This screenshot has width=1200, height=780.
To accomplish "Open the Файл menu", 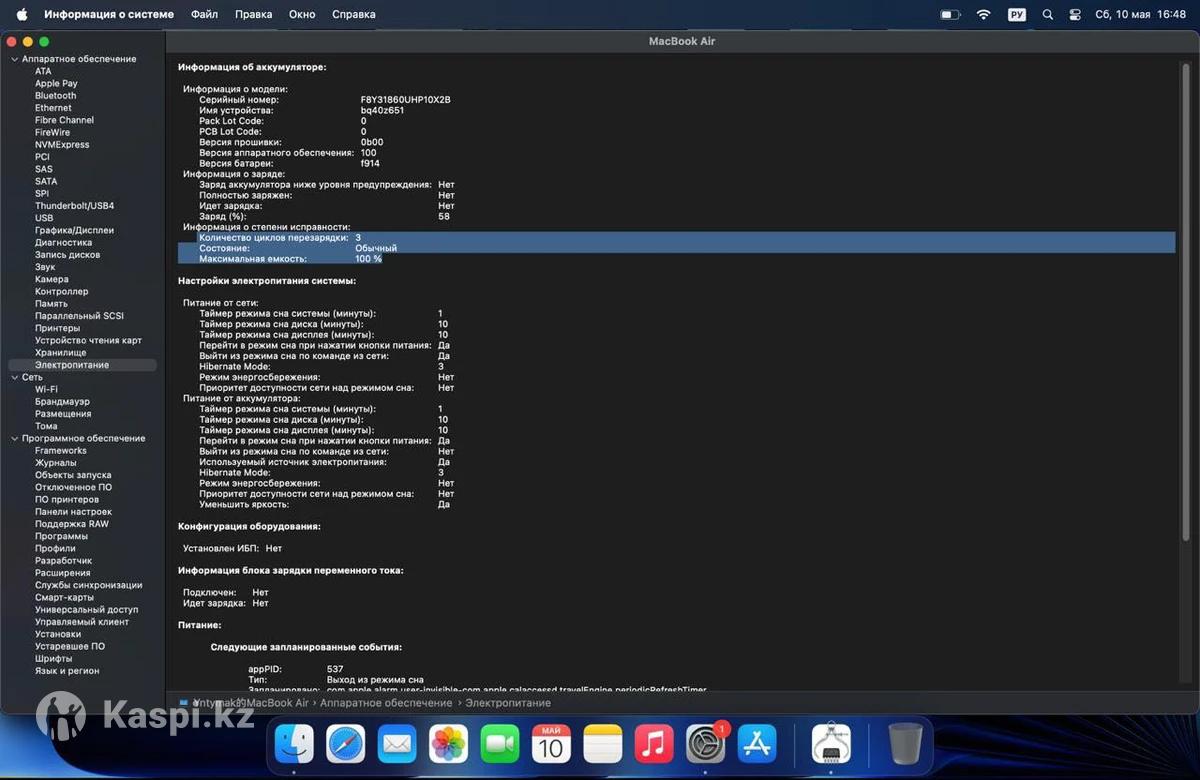I will pos(204,15).
